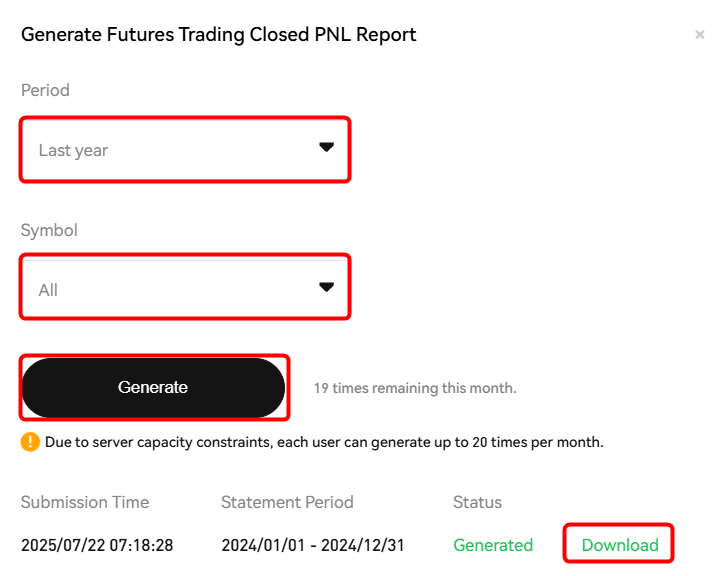Screen dimensions: 725x576
Task: Click the Generate button
Action: pos(154,387)
